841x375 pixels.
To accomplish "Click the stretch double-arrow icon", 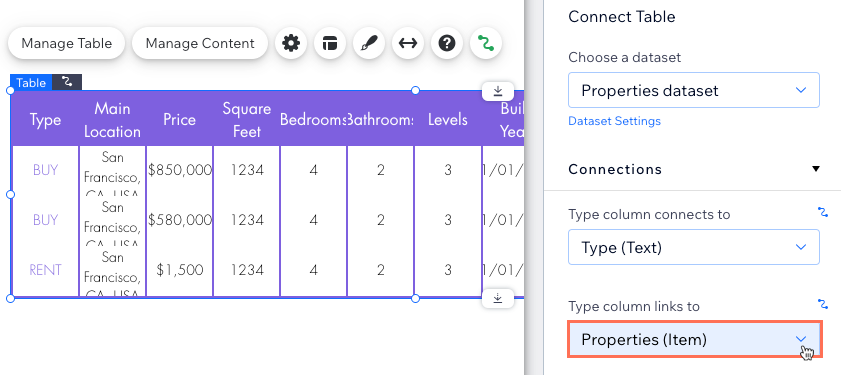I will point(408,43).
